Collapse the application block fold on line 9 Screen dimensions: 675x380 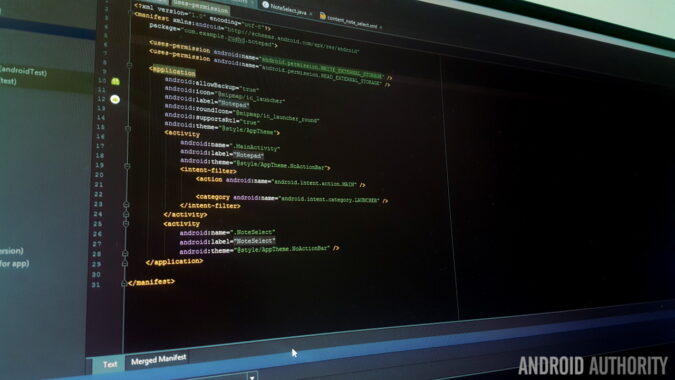click(129, 65)
